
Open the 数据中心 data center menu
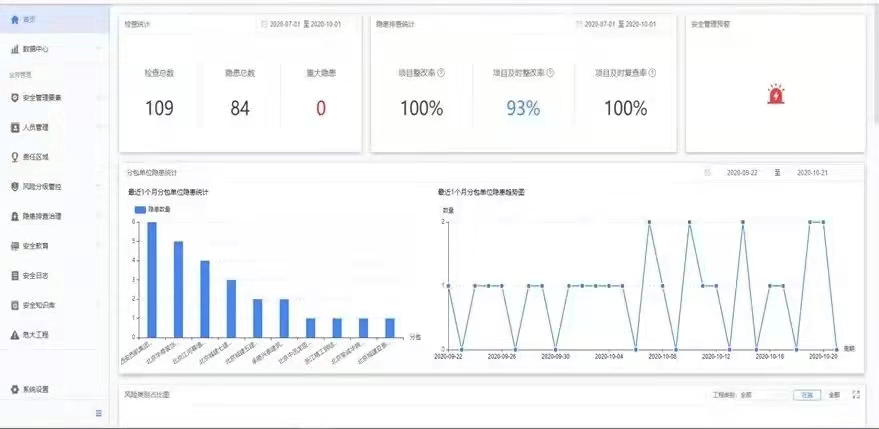(x=54, y=49)
